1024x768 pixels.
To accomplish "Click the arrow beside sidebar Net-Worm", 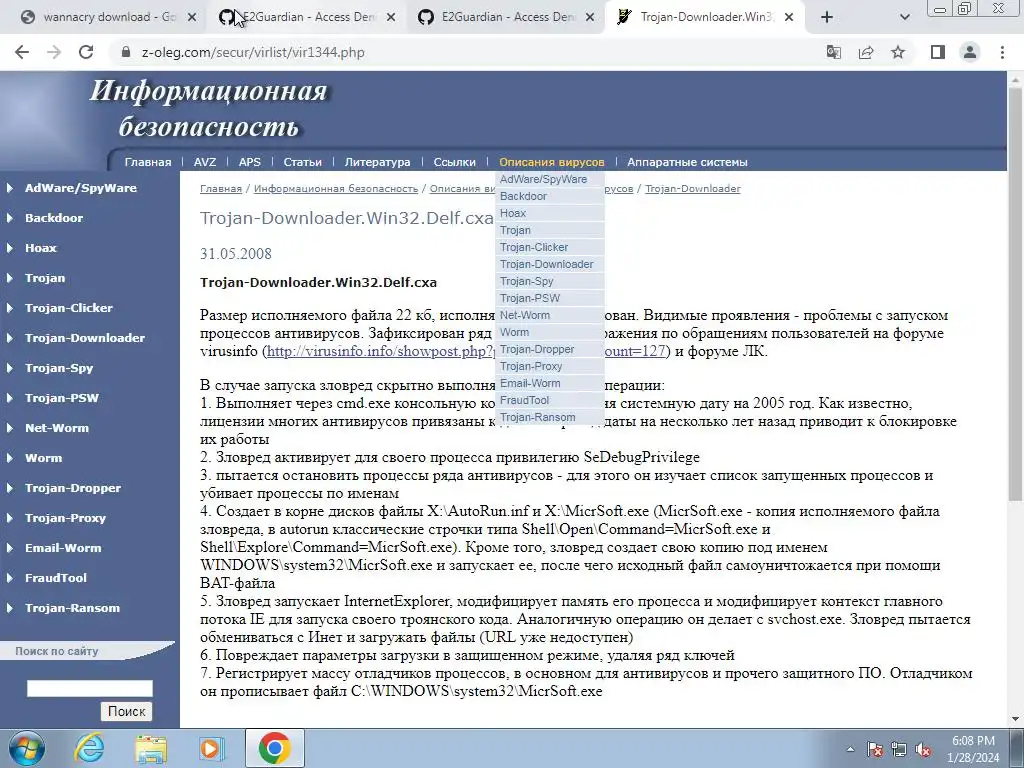I will pyautogui.click(x=10, y=428).
